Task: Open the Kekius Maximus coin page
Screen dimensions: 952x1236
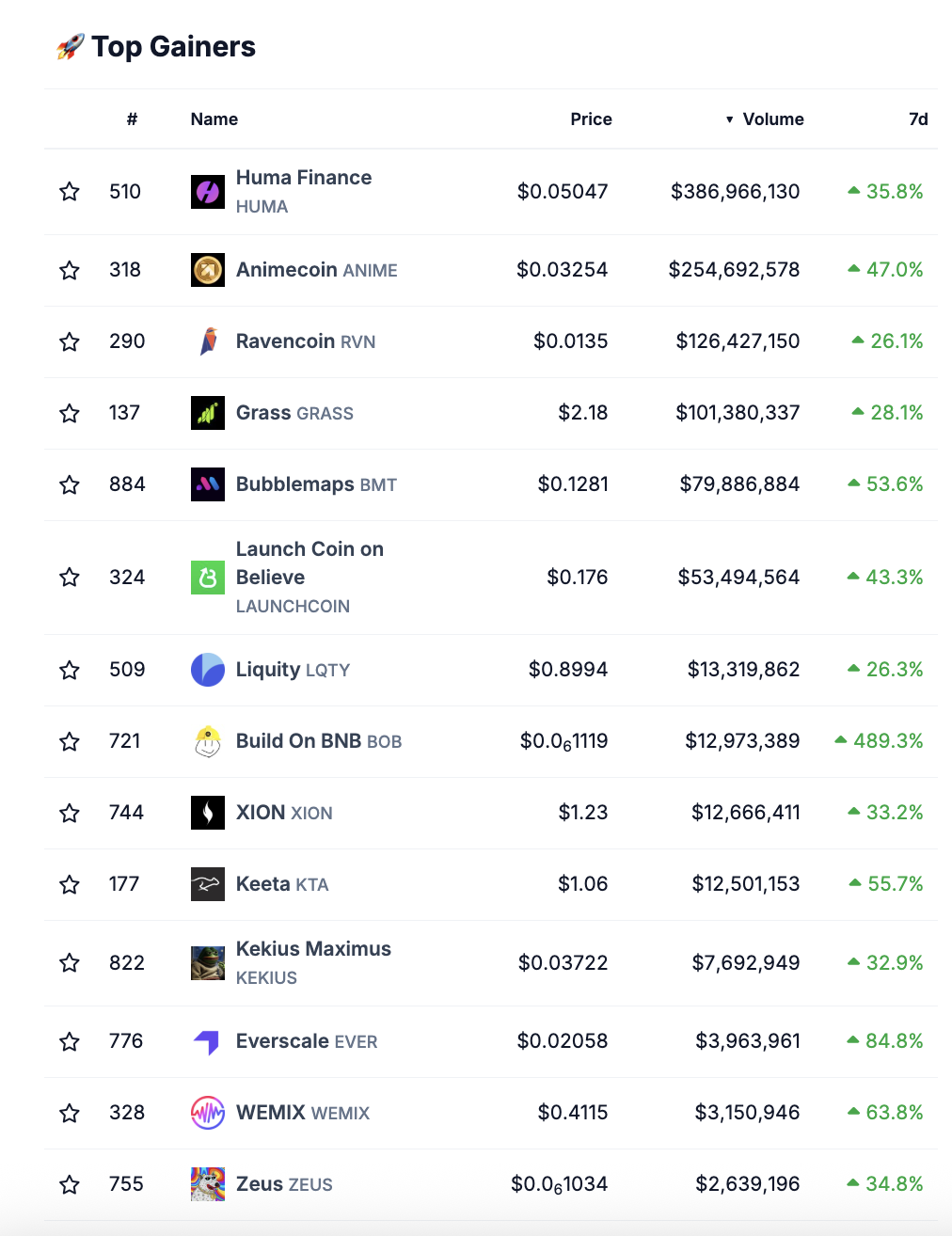Action: click(313, 949)
